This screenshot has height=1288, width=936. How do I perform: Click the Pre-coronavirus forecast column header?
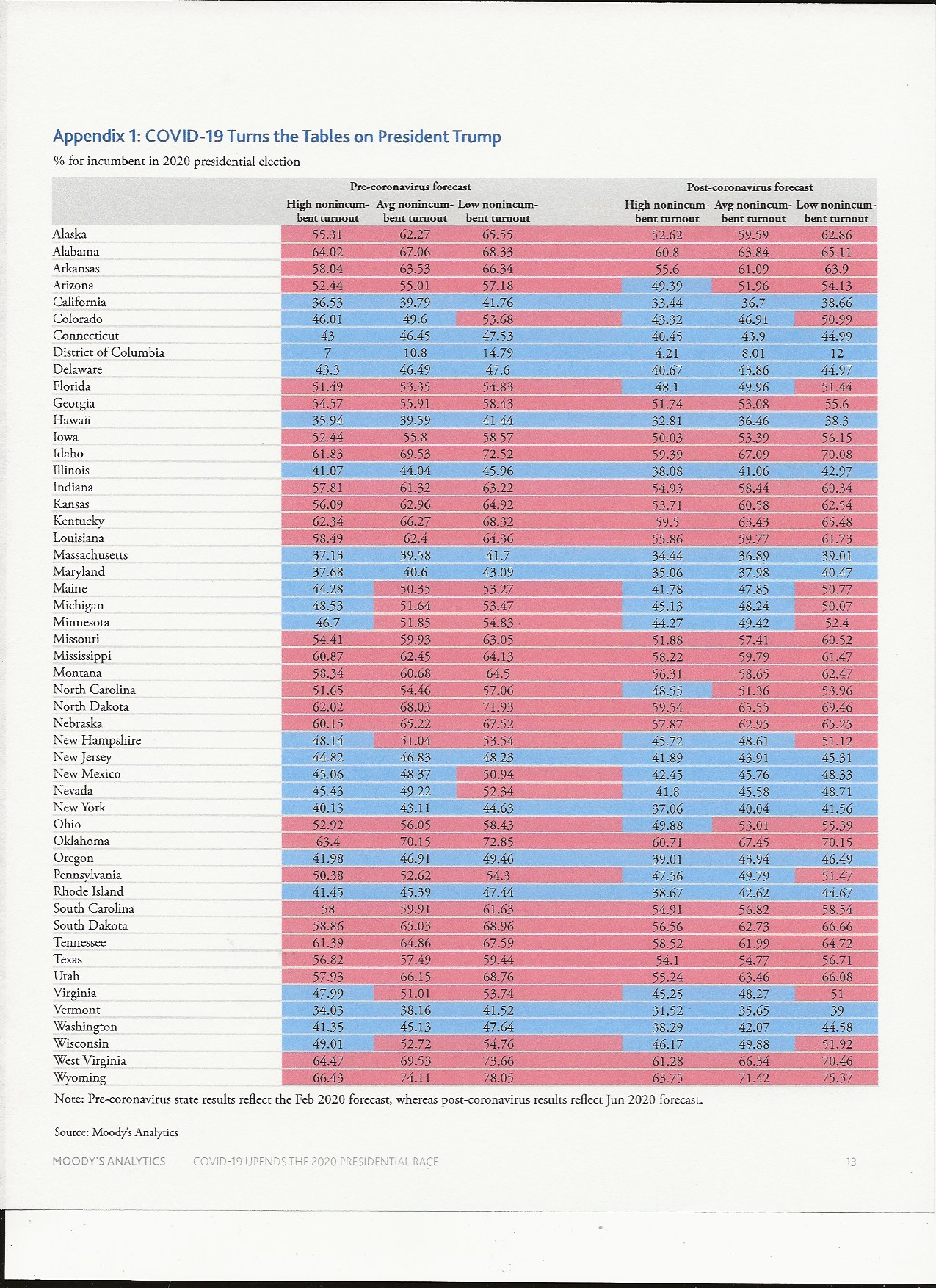410,187
